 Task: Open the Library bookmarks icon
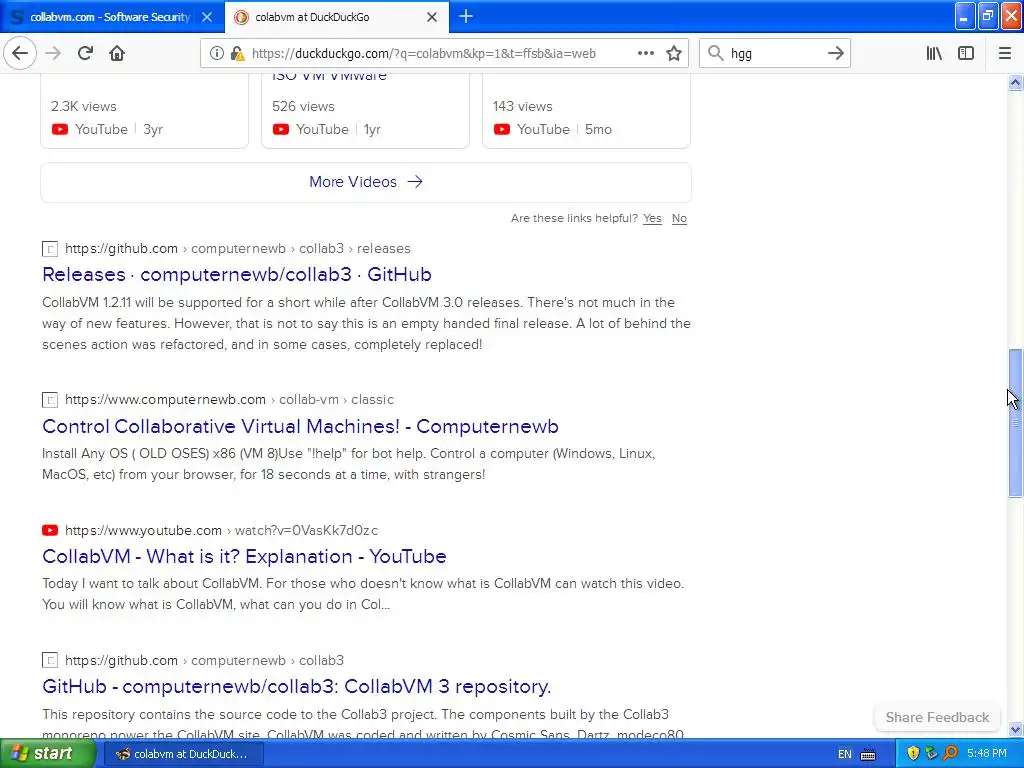tap(934, 54)
